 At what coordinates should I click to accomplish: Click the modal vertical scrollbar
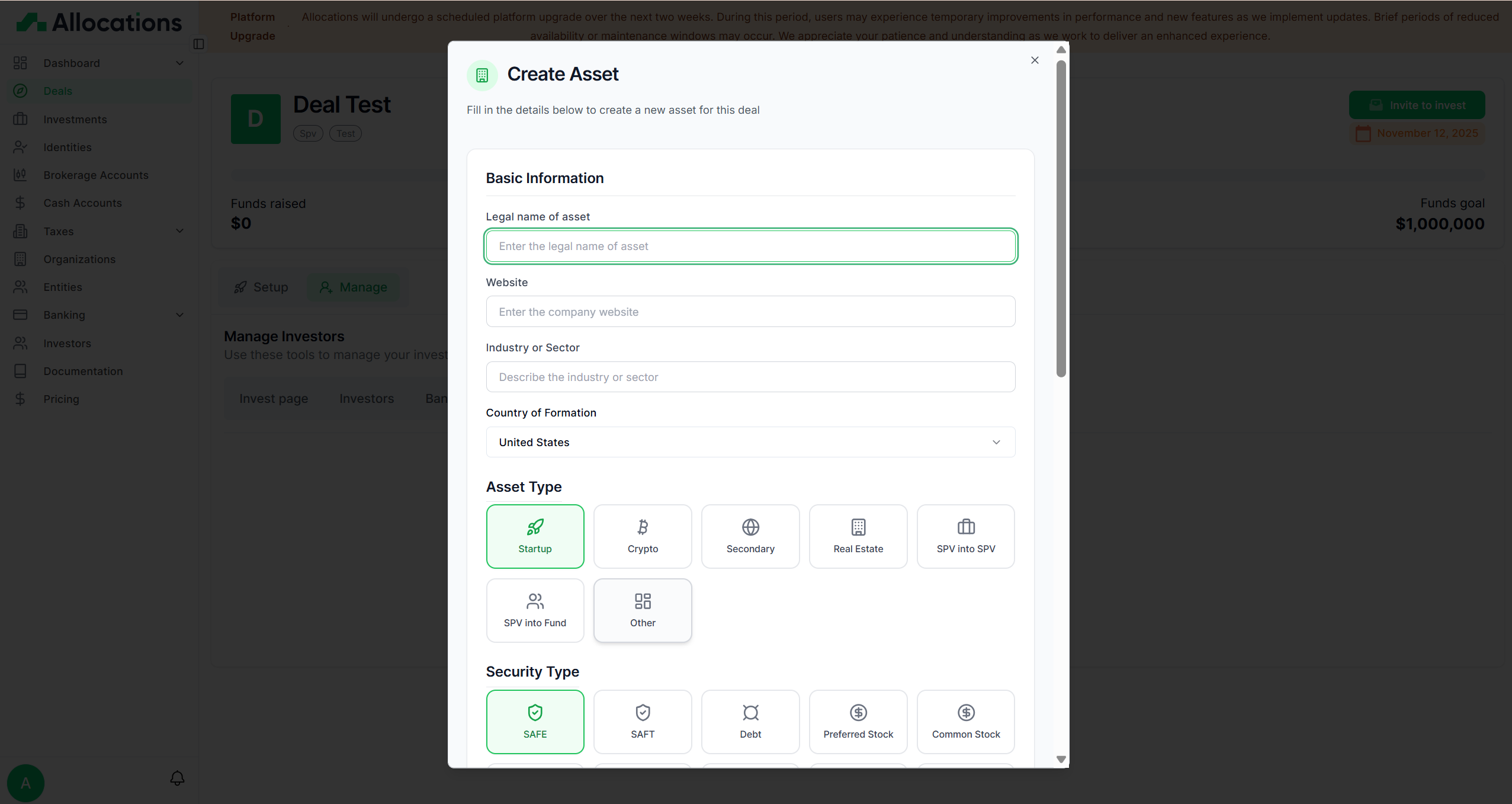point(1061,219)
